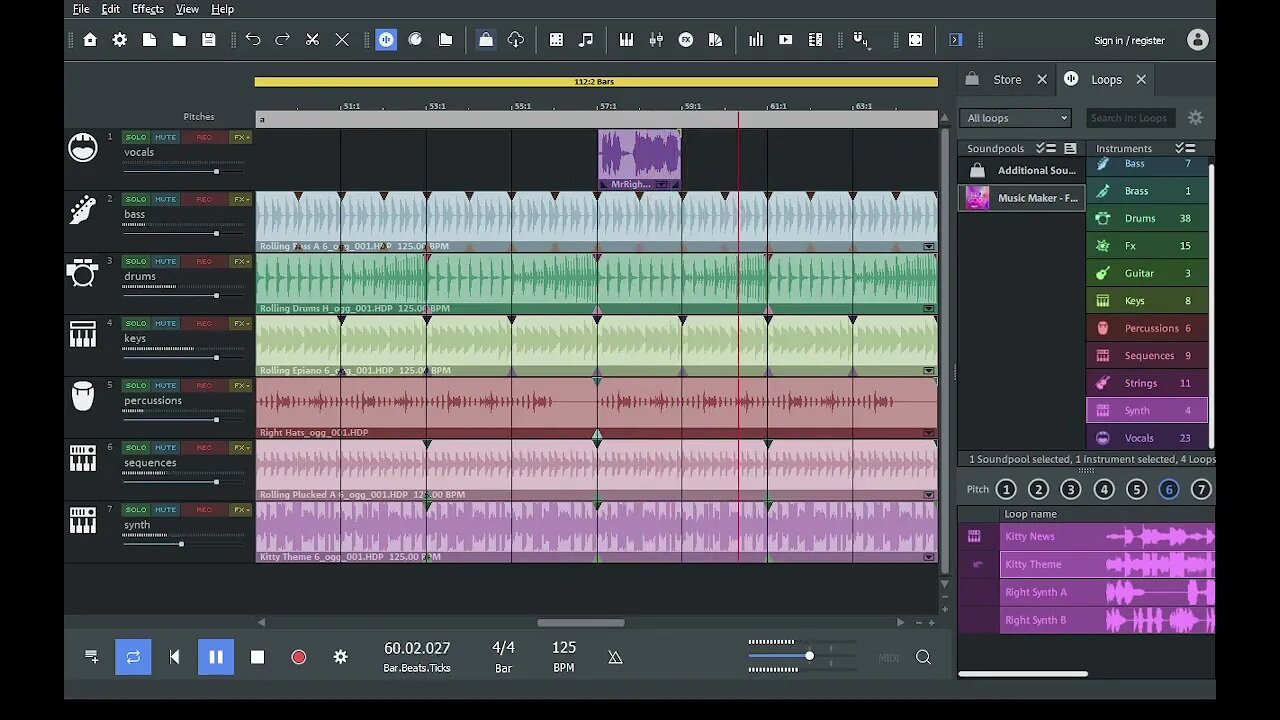1280x720 pixels.
Task: Switch to the Store tab
Action: 1007,79
